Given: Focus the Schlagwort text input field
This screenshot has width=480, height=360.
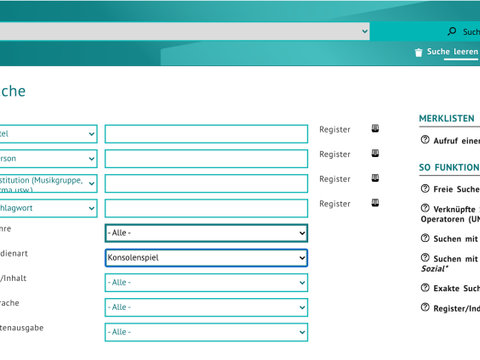Looking at the screenshot, I should coord(206,208).
